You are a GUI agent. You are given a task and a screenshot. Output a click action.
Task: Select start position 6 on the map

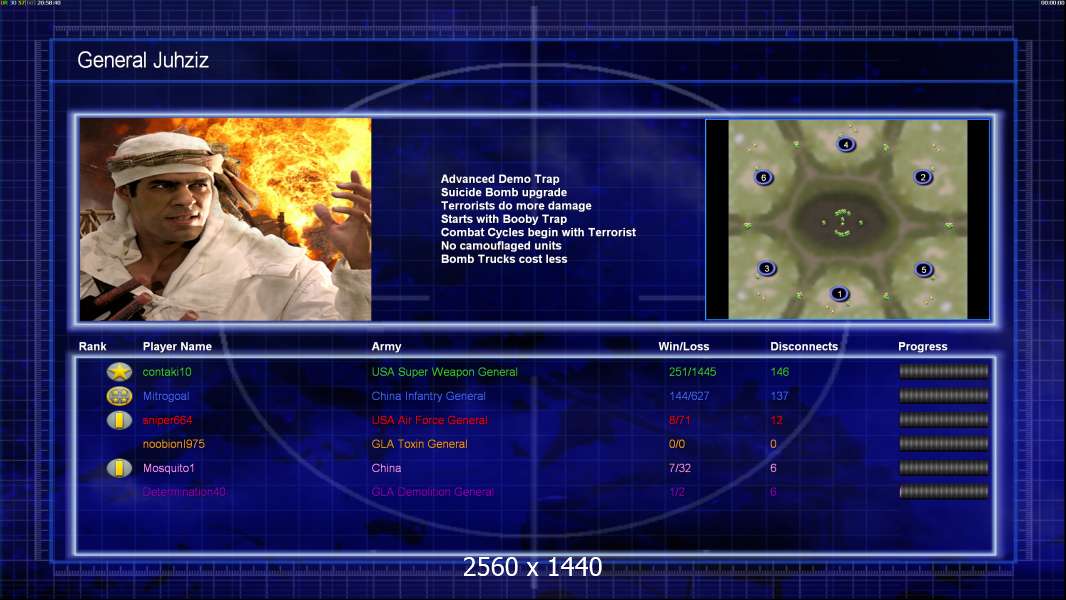(x=763, y=178)
